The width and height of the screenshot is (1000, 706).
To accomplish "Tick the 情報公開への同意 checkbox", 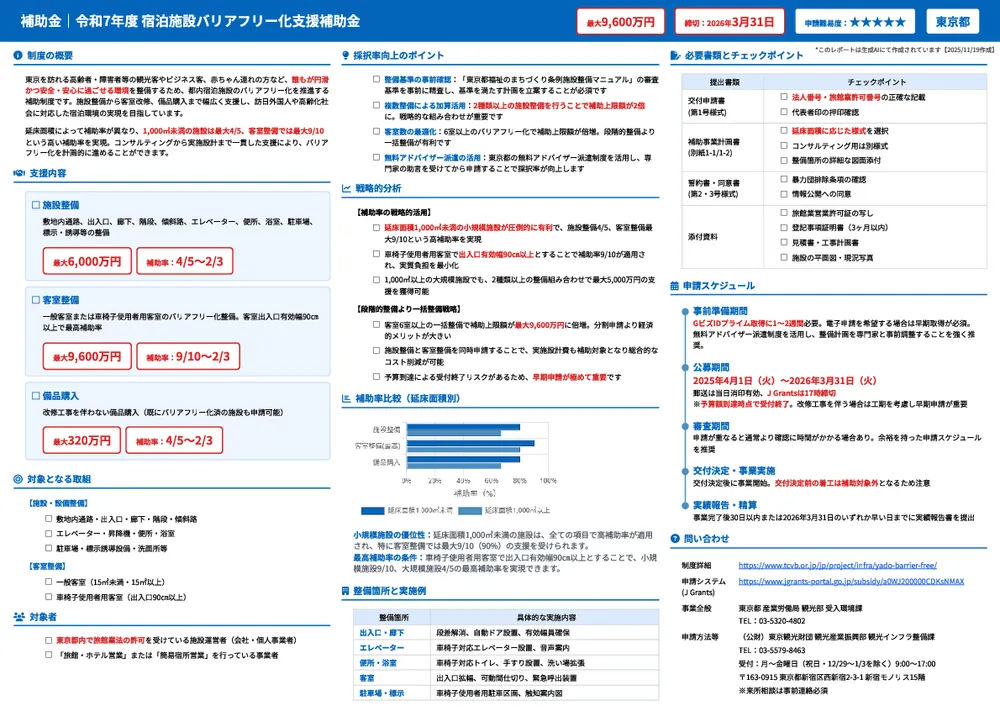I will coord(784,192).
